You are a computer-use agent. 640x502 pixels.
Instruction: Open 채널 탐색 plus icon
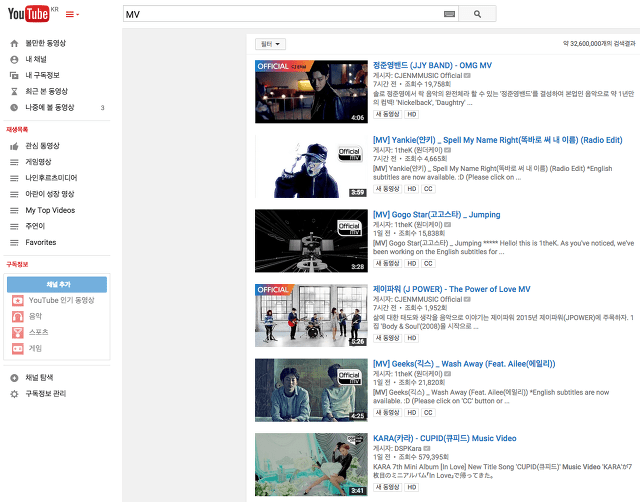(x=14, y=378)
